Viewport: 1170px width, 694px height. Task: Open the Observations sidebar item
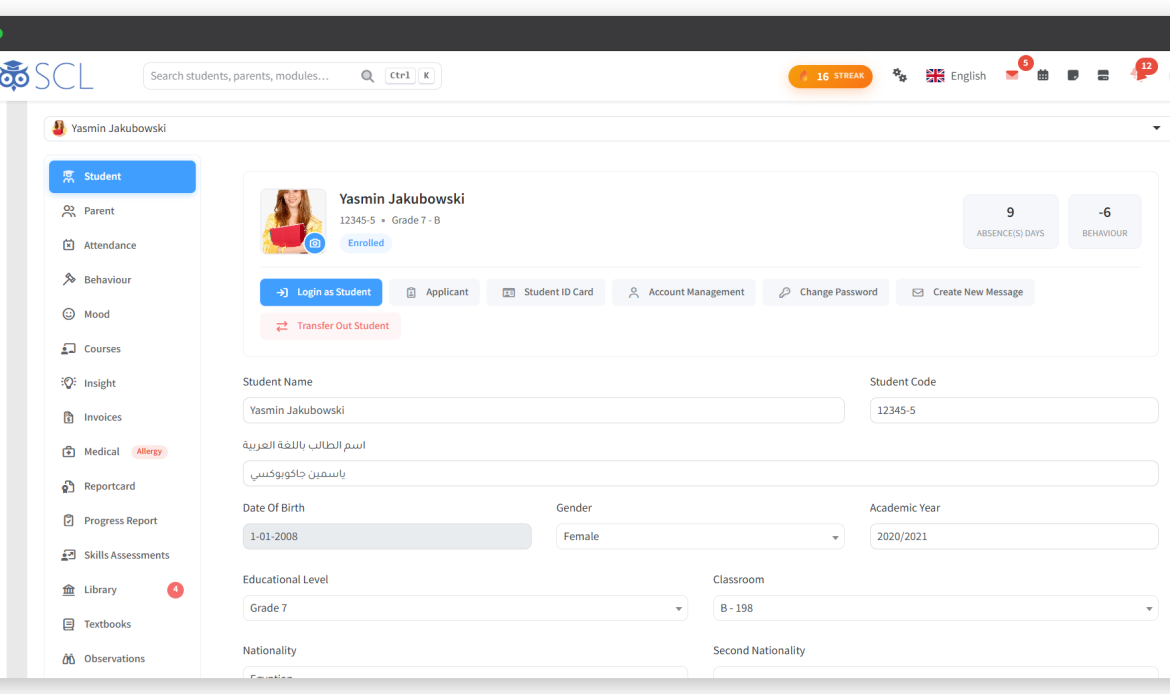(x=122, y=658)
